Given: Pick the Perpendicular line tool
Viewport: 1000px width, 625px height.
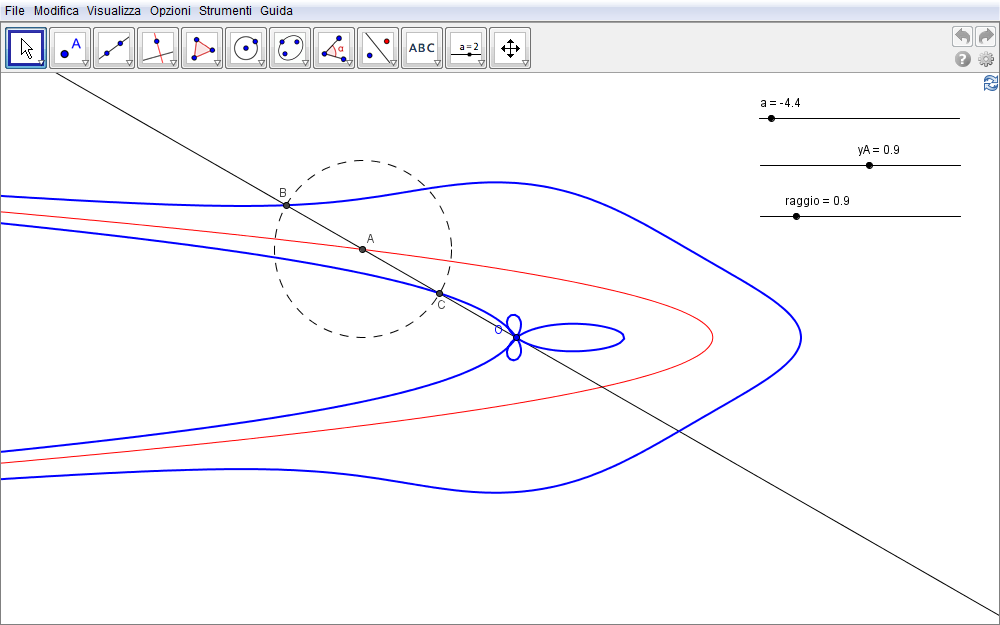Looking at the screenshot, I should pos(158,47).
